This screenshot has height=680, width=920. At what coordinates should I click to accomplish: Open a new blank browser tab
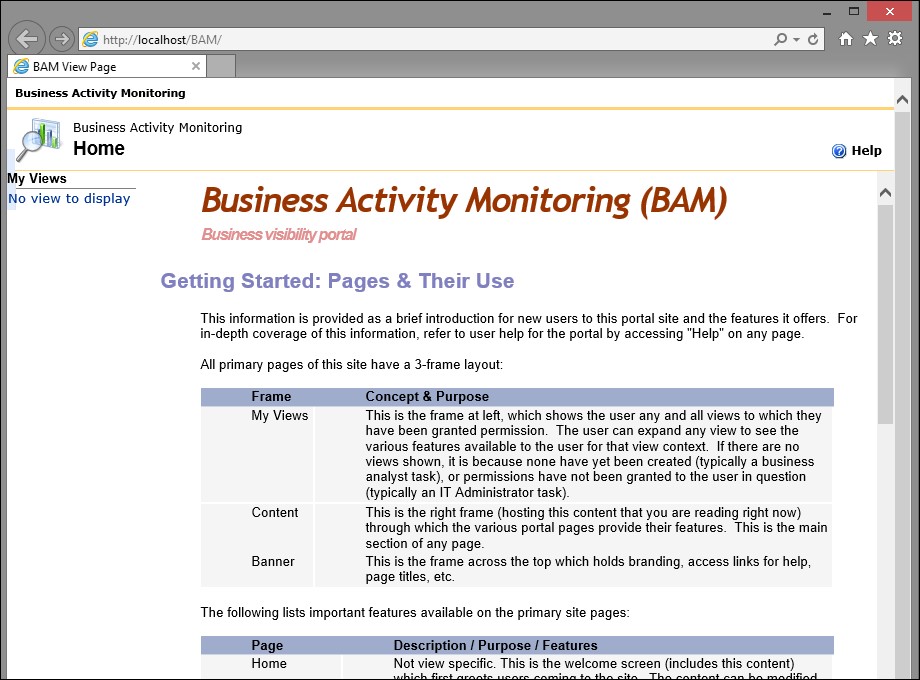click(x=221, y=66)
